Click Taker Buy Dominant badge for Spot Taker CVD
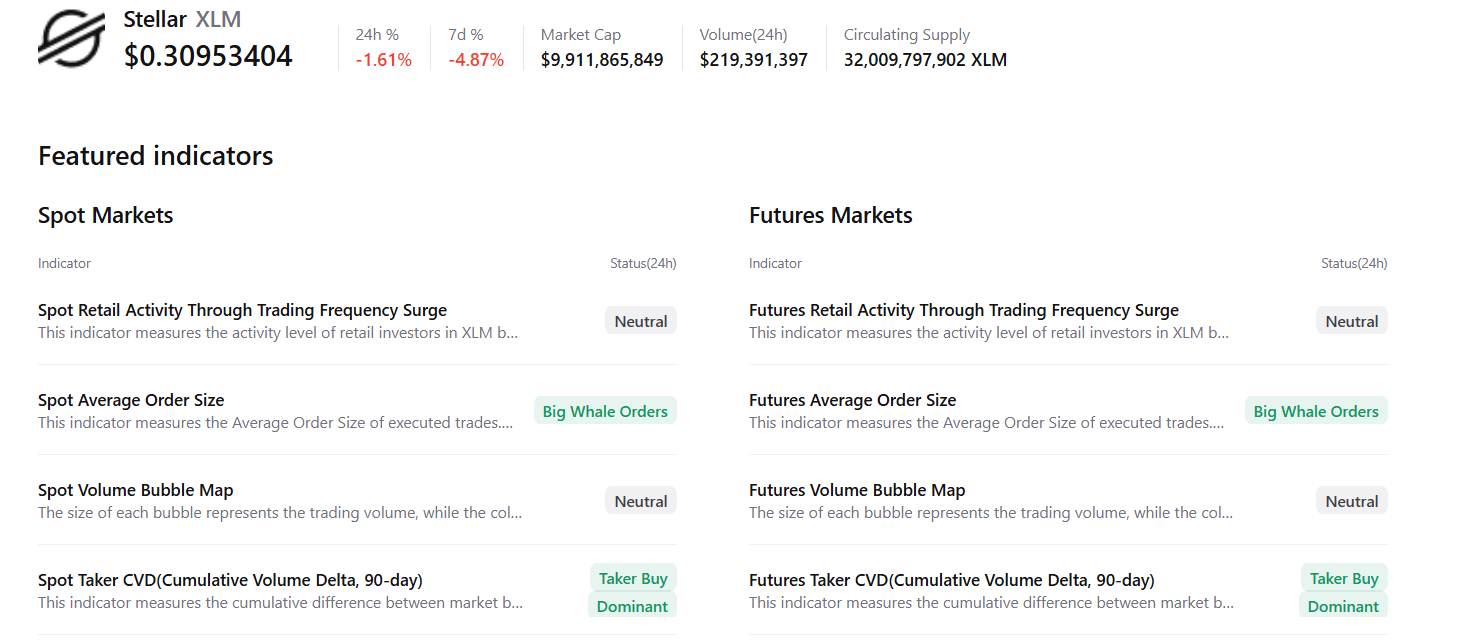This screenshot has height=643, width=1468. [x=633, y=592]
